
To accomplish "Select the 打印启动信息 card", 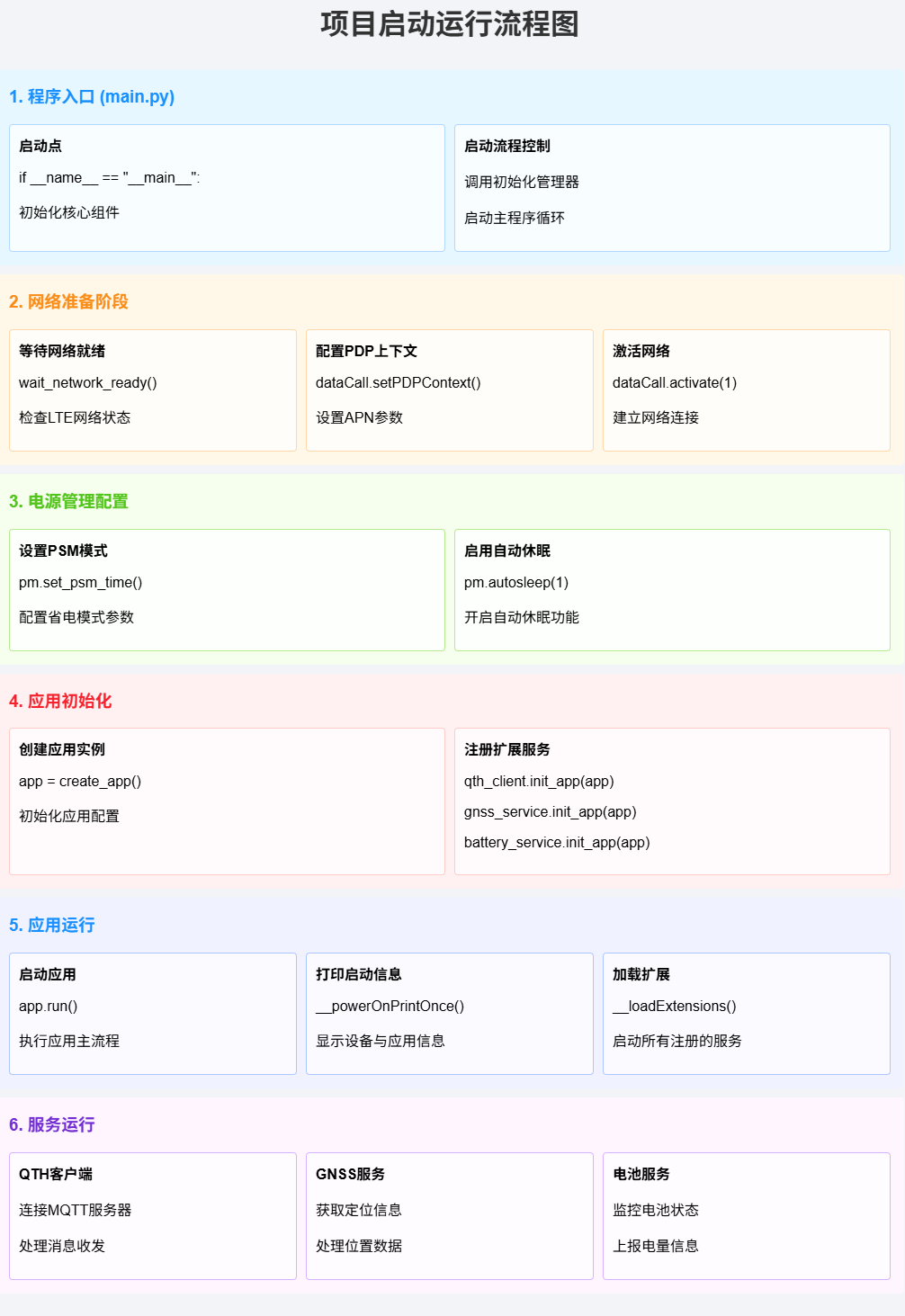I will [x=449, y=1013].
